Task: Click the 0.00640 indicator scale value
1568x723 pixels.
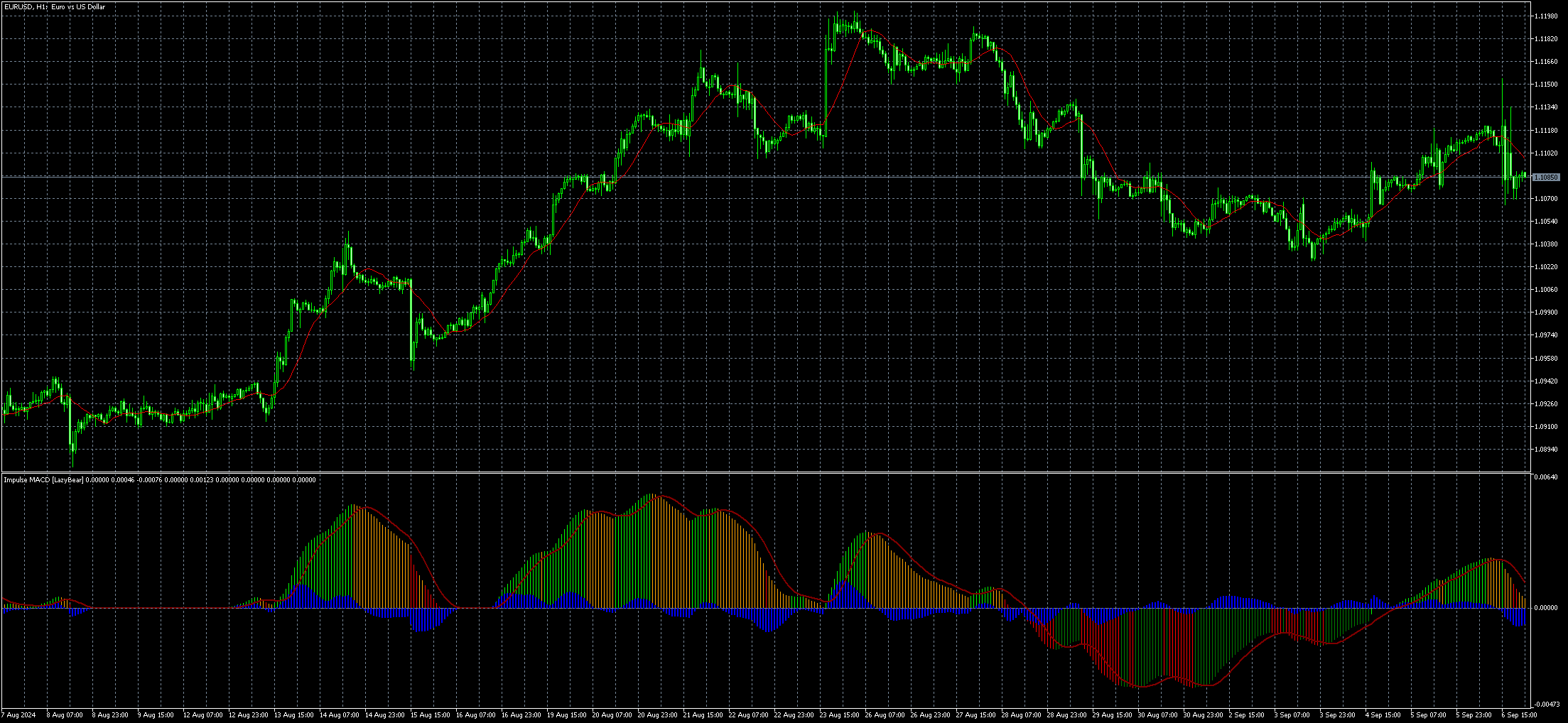Action: pyautogui.click(x=1545, y=477)
